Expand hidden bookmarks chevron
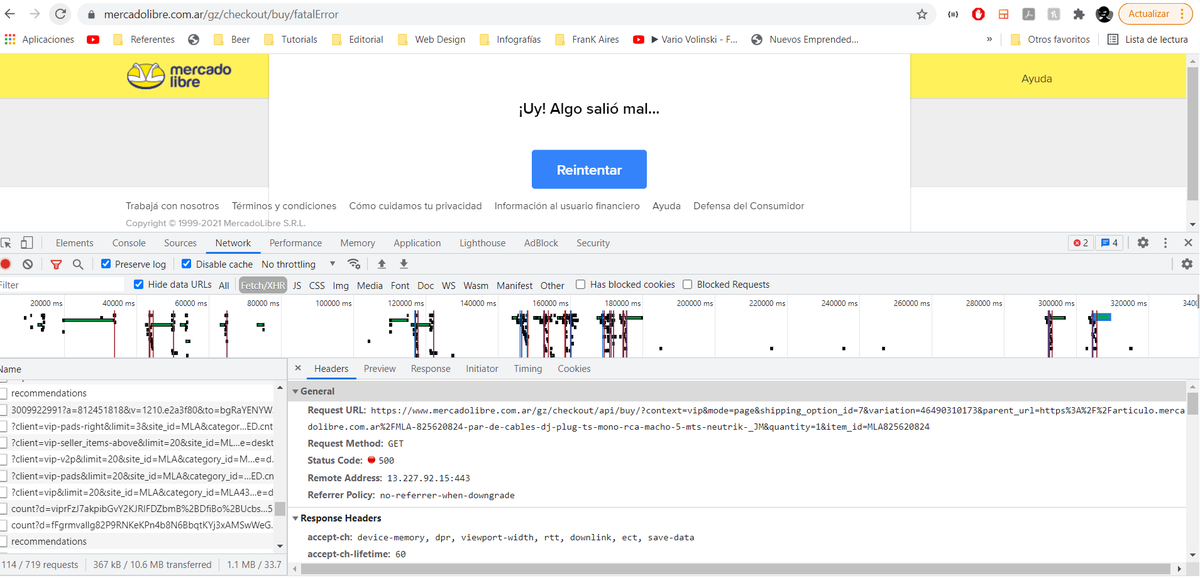This screenshot has width=1200, height=578. (989, 40)
